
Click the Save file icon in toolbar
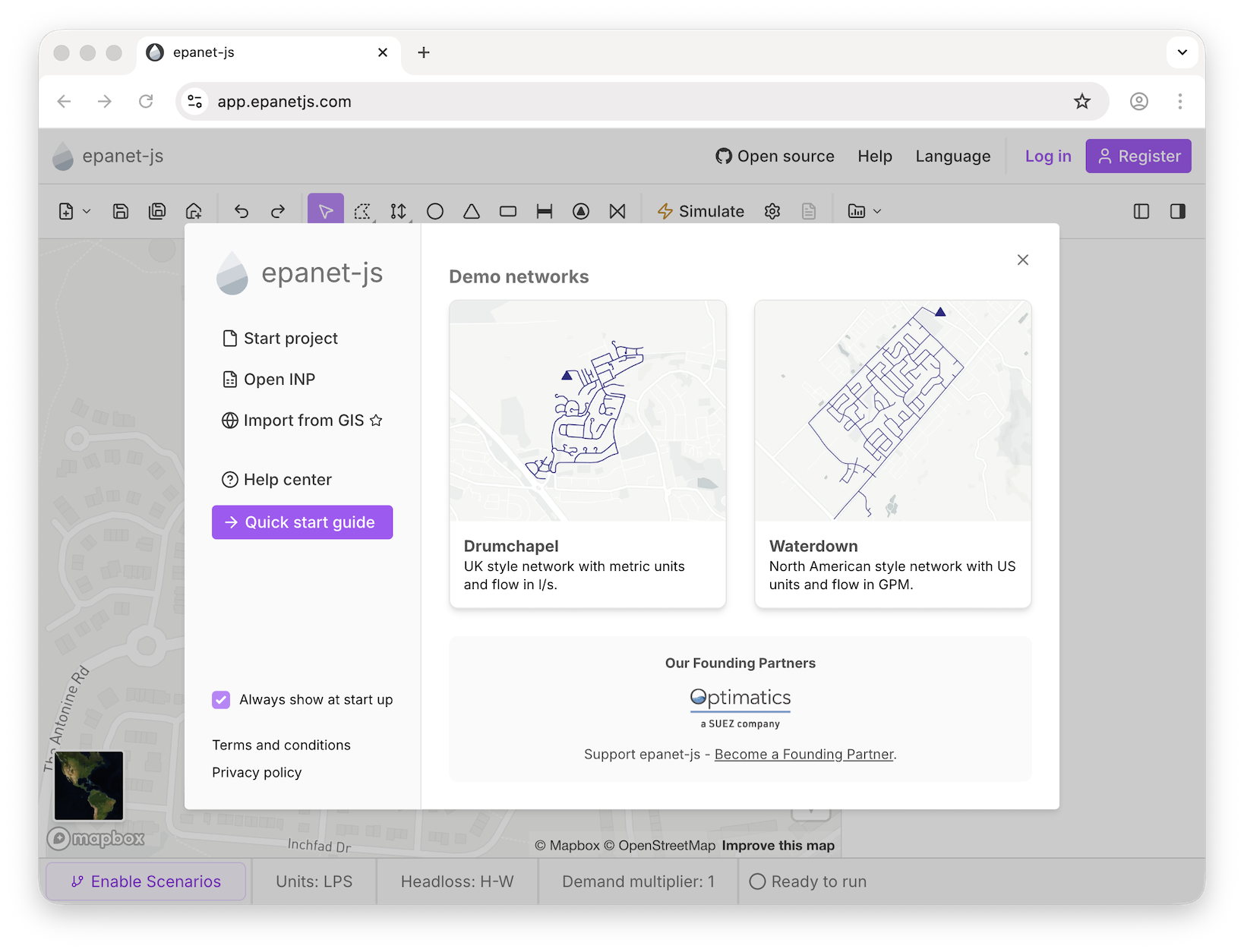[121, 211]
